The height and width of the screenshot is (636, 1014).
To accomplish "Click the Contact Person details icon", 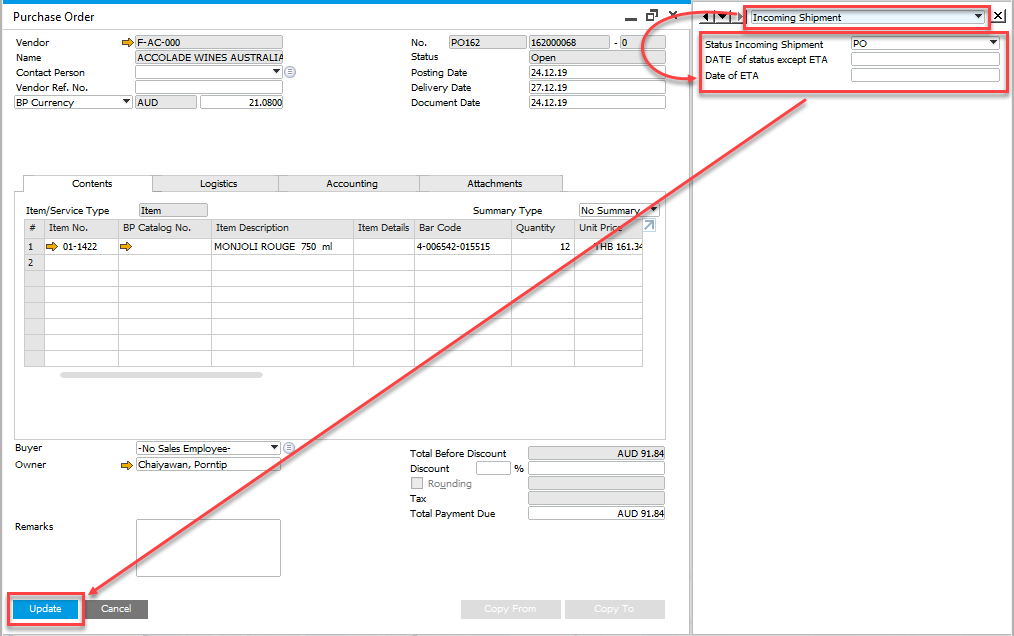I will coord(290,72).
